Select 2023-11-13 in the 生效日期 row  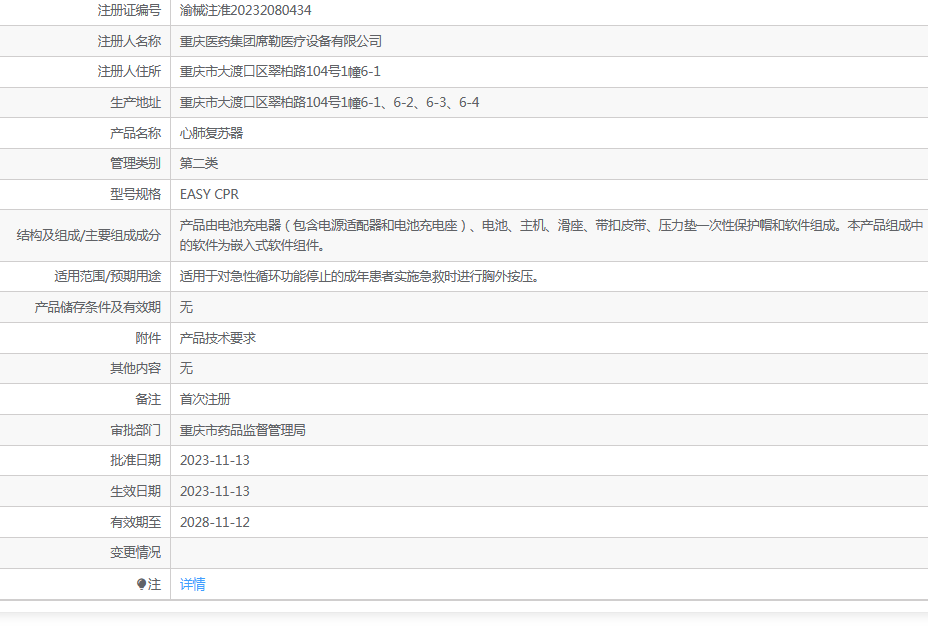(x=215, y=491)
